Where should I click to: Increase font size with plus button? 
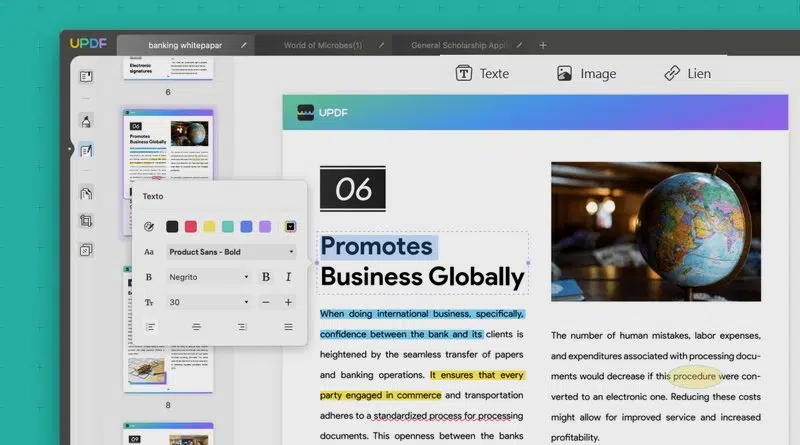(x=288, y=302)
